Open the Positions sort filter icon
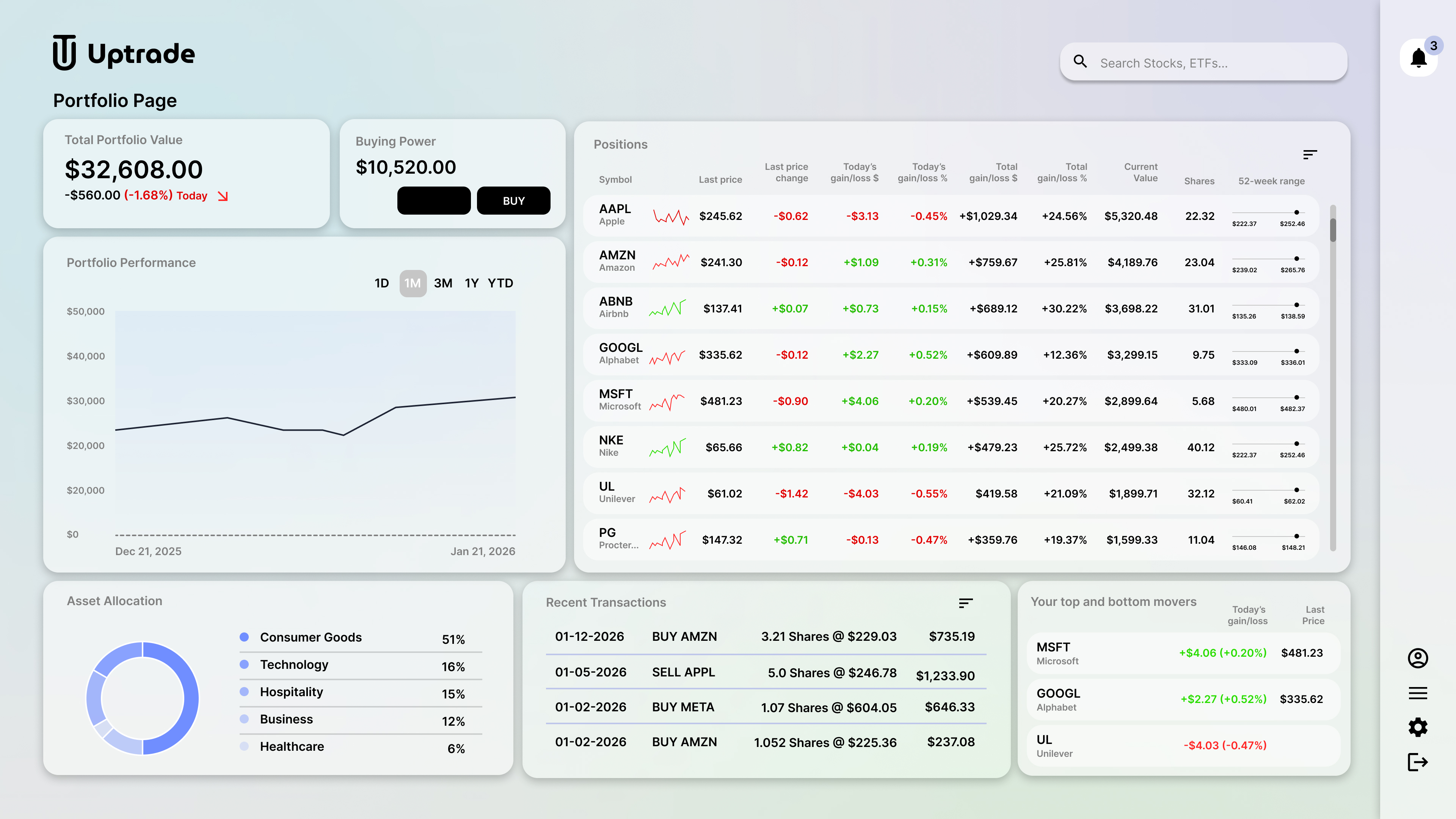Viewport: 1456px width, 819px height. point(1310,154)
